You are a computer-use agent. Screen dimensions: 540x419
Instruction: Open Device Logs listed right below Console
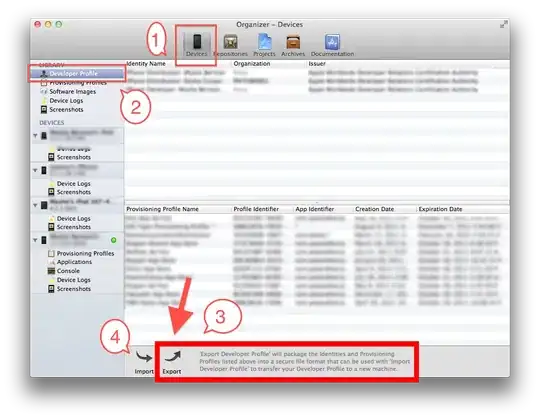[x=69, y=280]
